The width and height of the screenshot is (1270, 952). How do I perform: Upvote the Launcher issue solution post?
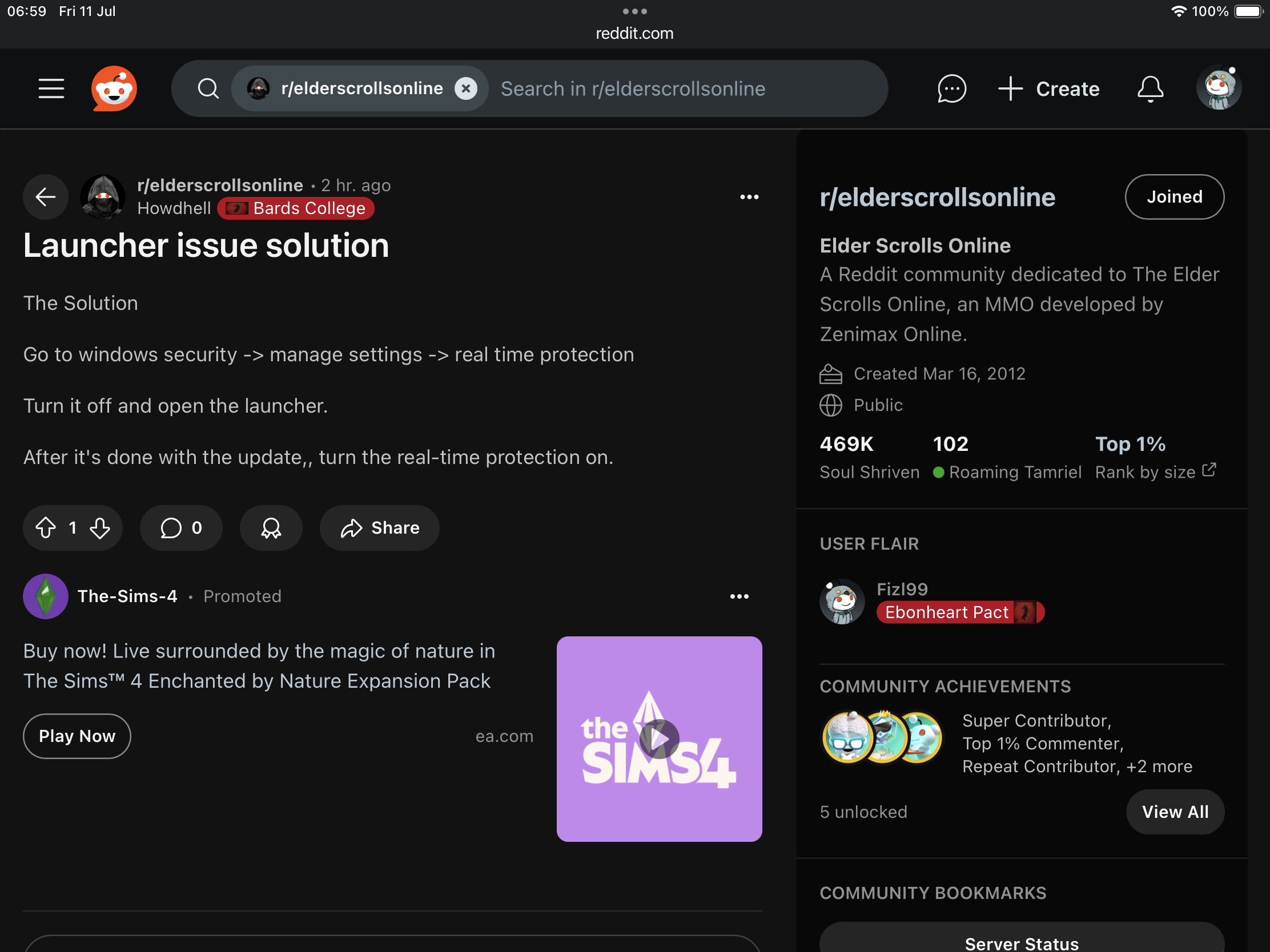pyautogui.click(x=45, y=528)
